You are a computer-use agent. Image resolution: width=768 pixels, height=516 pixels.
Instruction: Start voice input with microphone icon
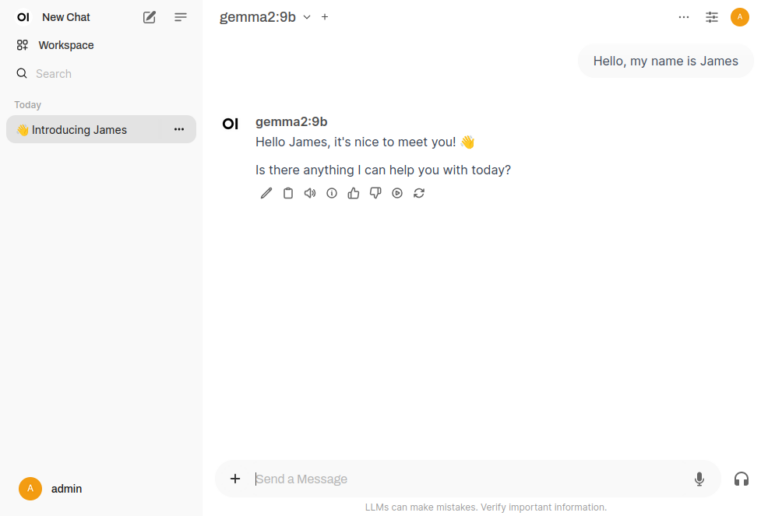[699, 479]
